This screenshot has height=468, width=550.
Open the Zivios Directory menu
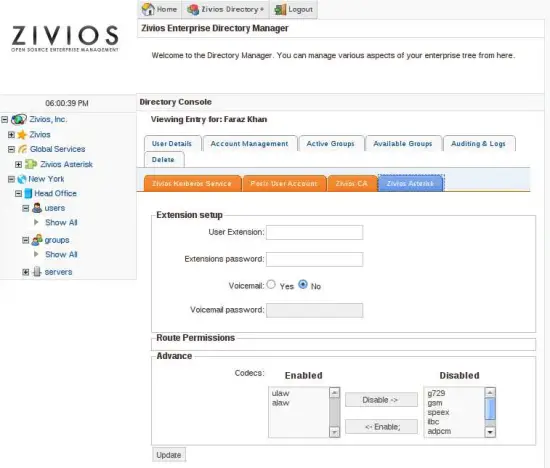[x=226, y=9]
